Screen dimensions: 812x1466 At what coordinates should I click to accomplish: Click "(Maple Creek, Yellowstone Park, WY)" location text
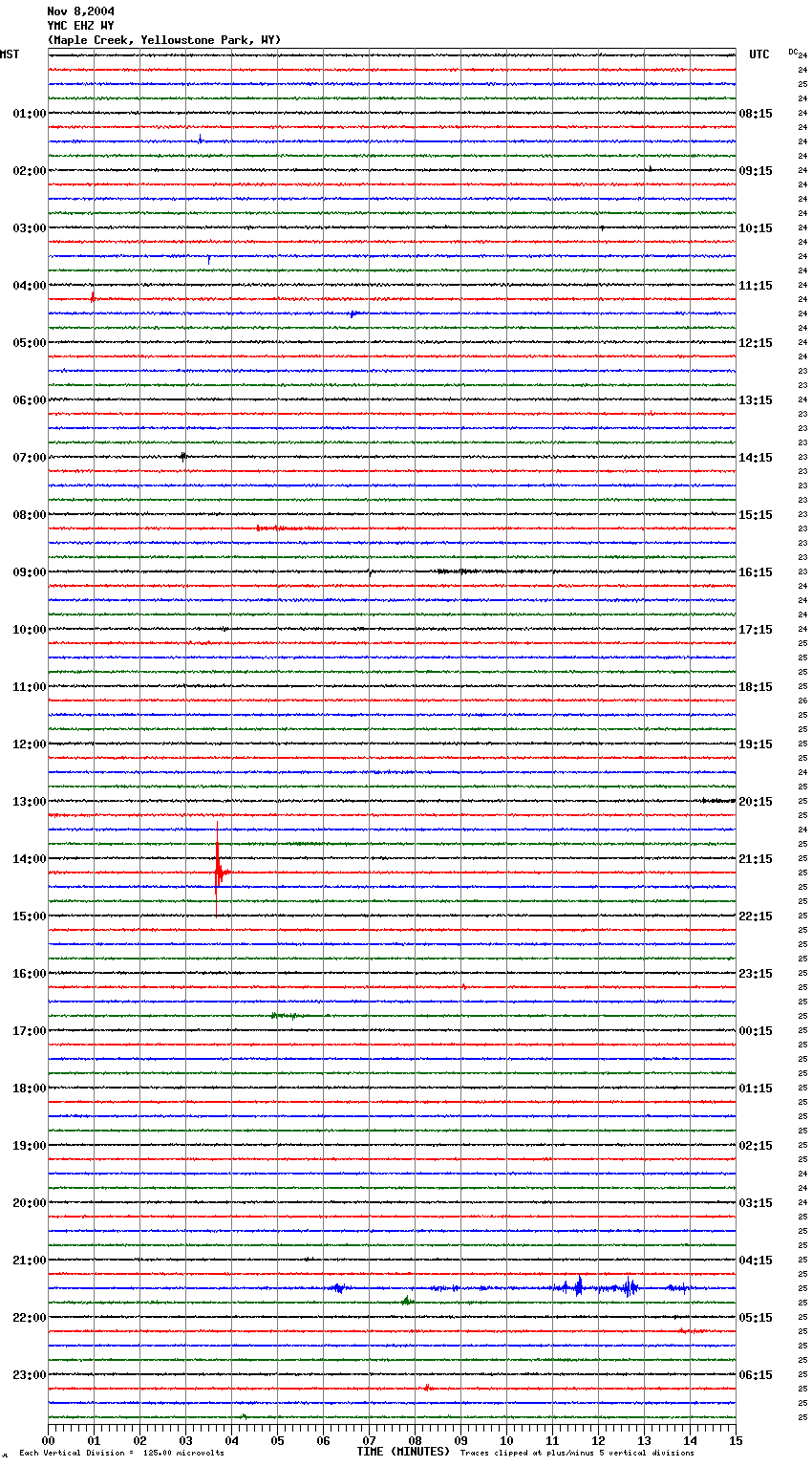pyautogui.click(x=164, y=40)
